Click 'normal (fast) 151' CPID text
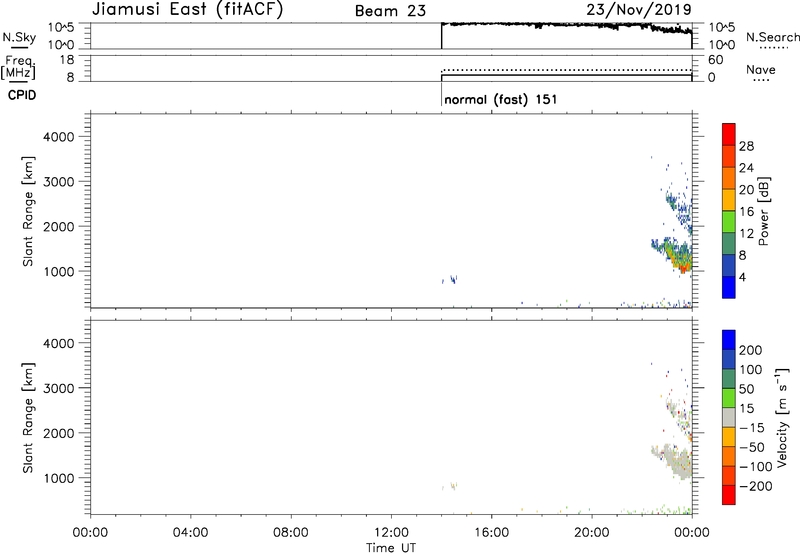 [501, 99]
